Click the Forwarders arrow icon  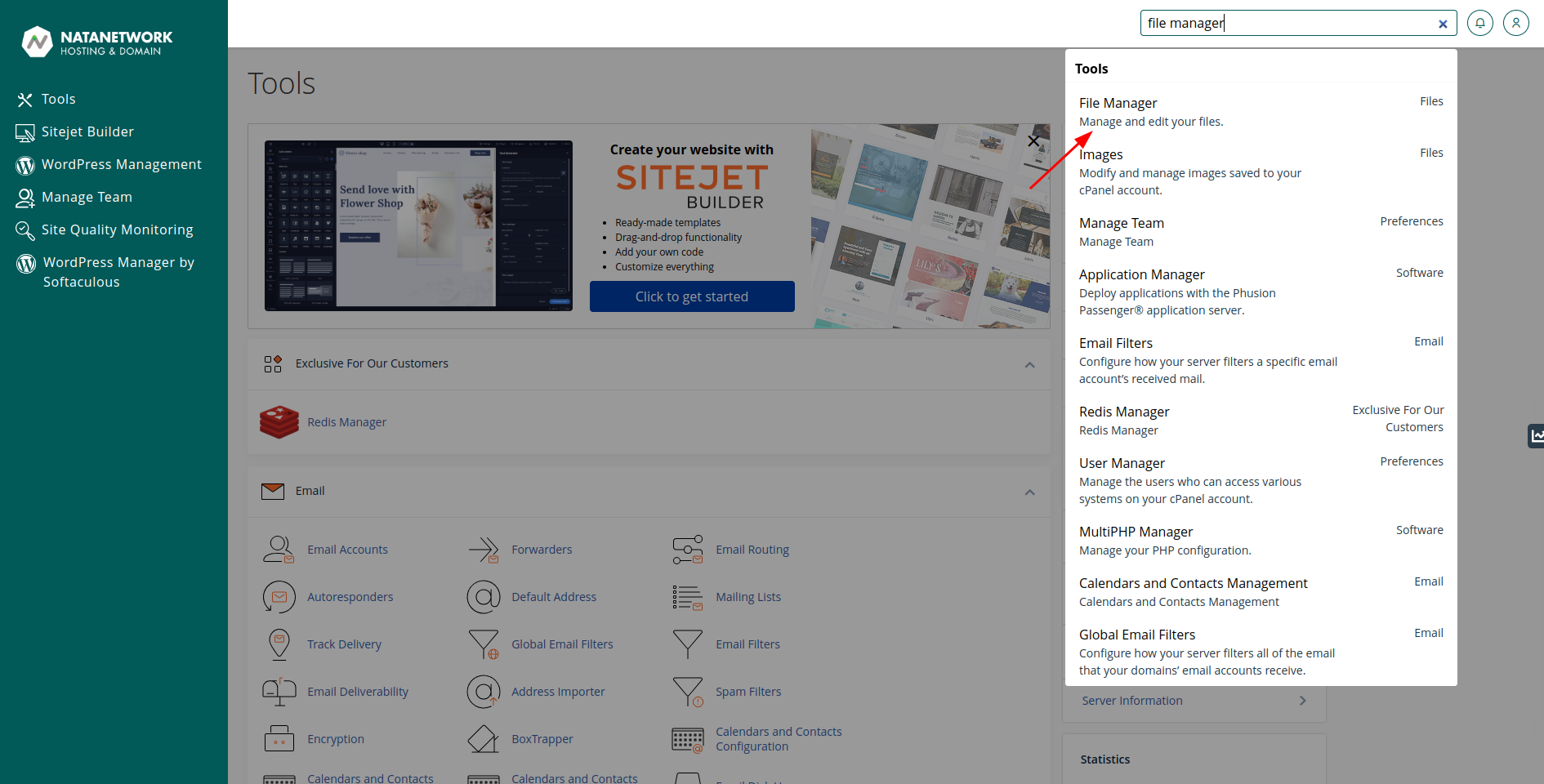484,550
